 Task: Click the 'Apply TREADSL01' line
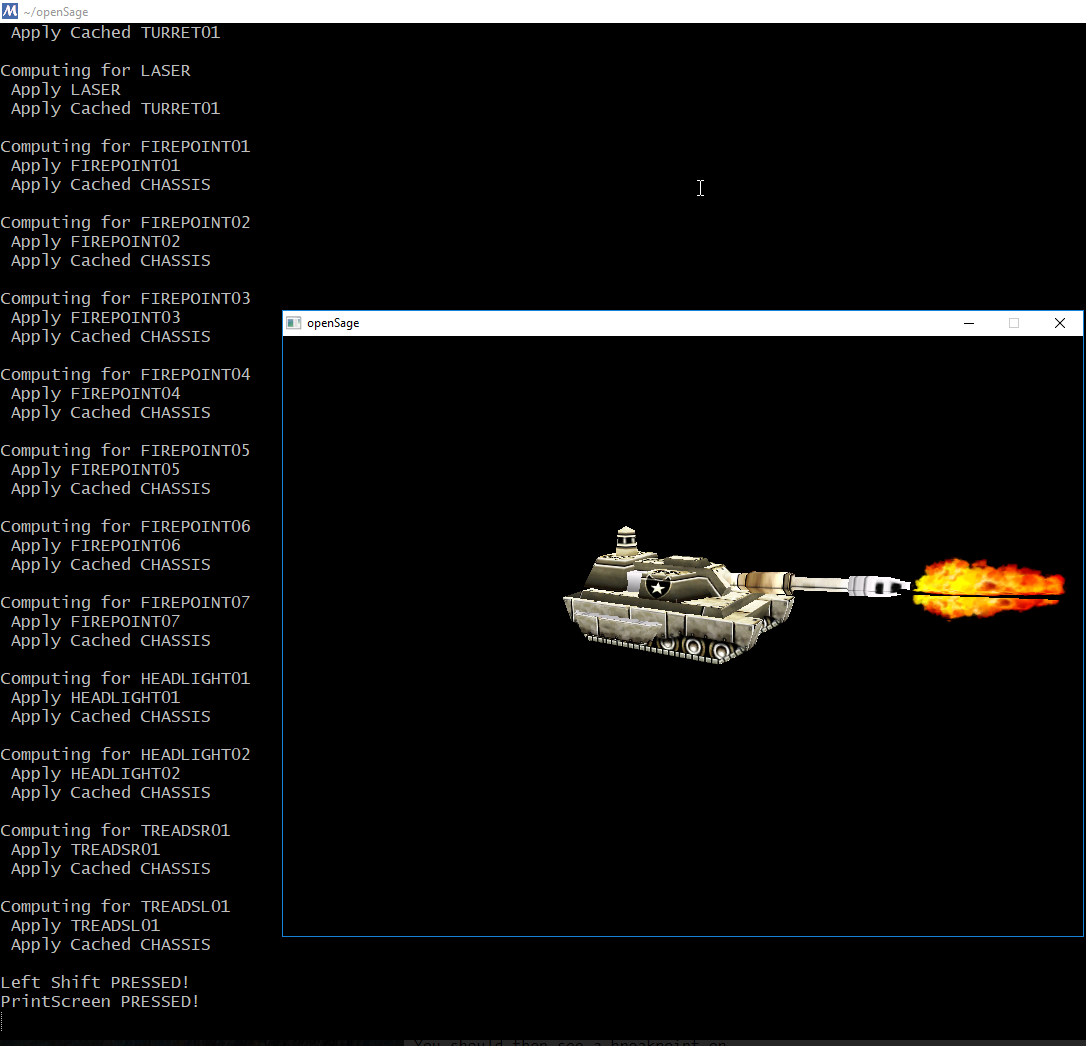[85, 925]
